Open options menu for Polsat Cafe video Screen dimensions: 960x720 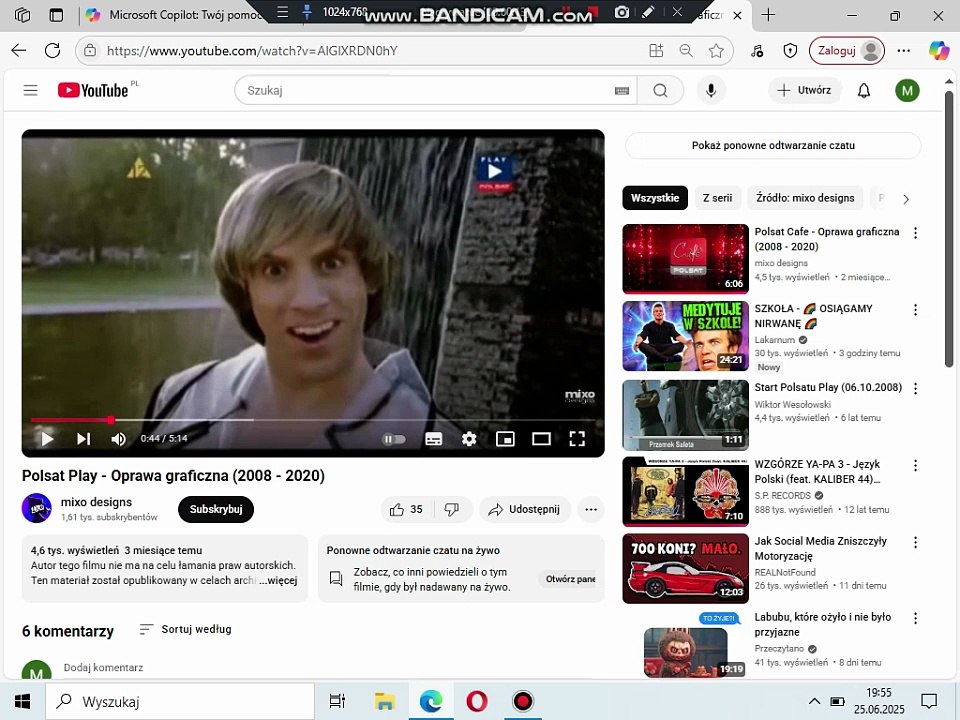coord(915,233)
